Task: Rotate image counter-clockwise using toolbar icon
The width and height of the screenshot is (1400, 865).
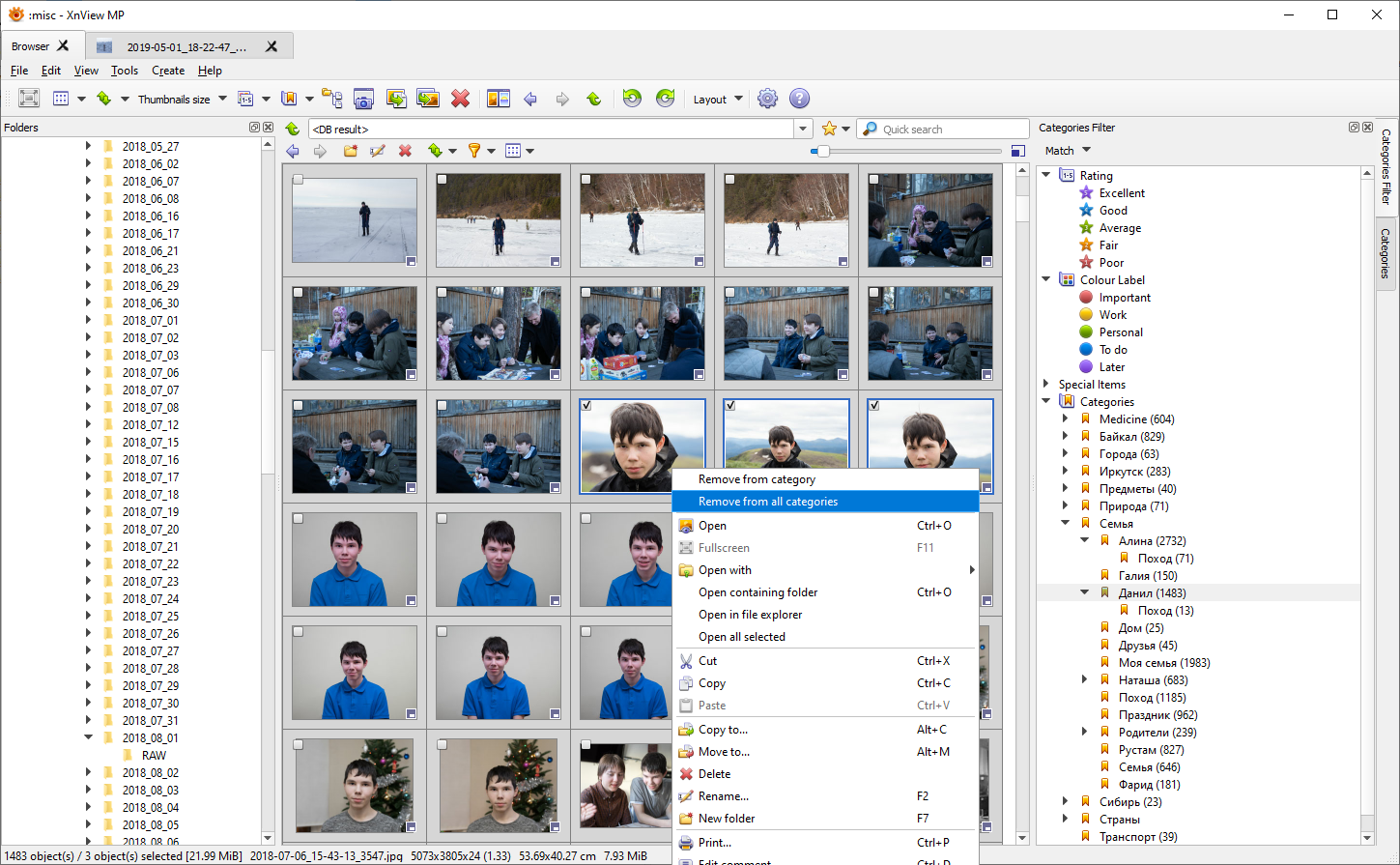Action: click(632, 99)
